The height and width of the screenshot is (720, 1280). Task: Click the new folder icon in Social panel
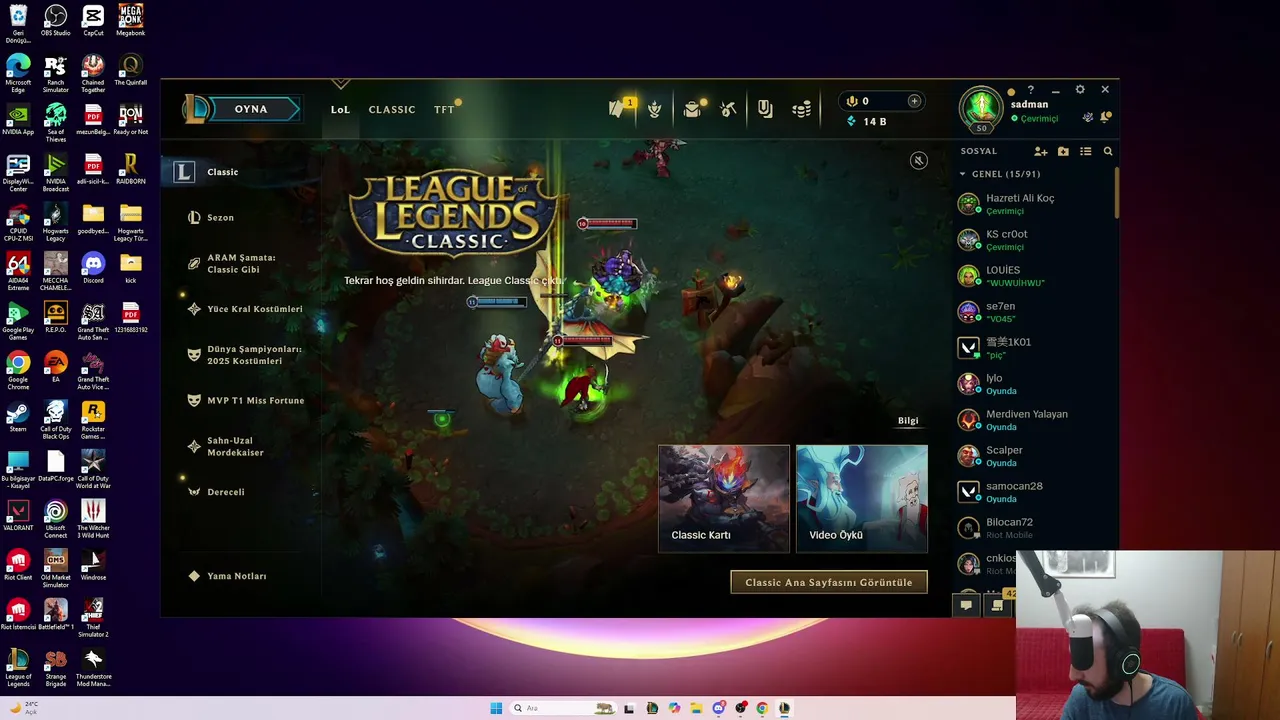[x=1063, y=151]
